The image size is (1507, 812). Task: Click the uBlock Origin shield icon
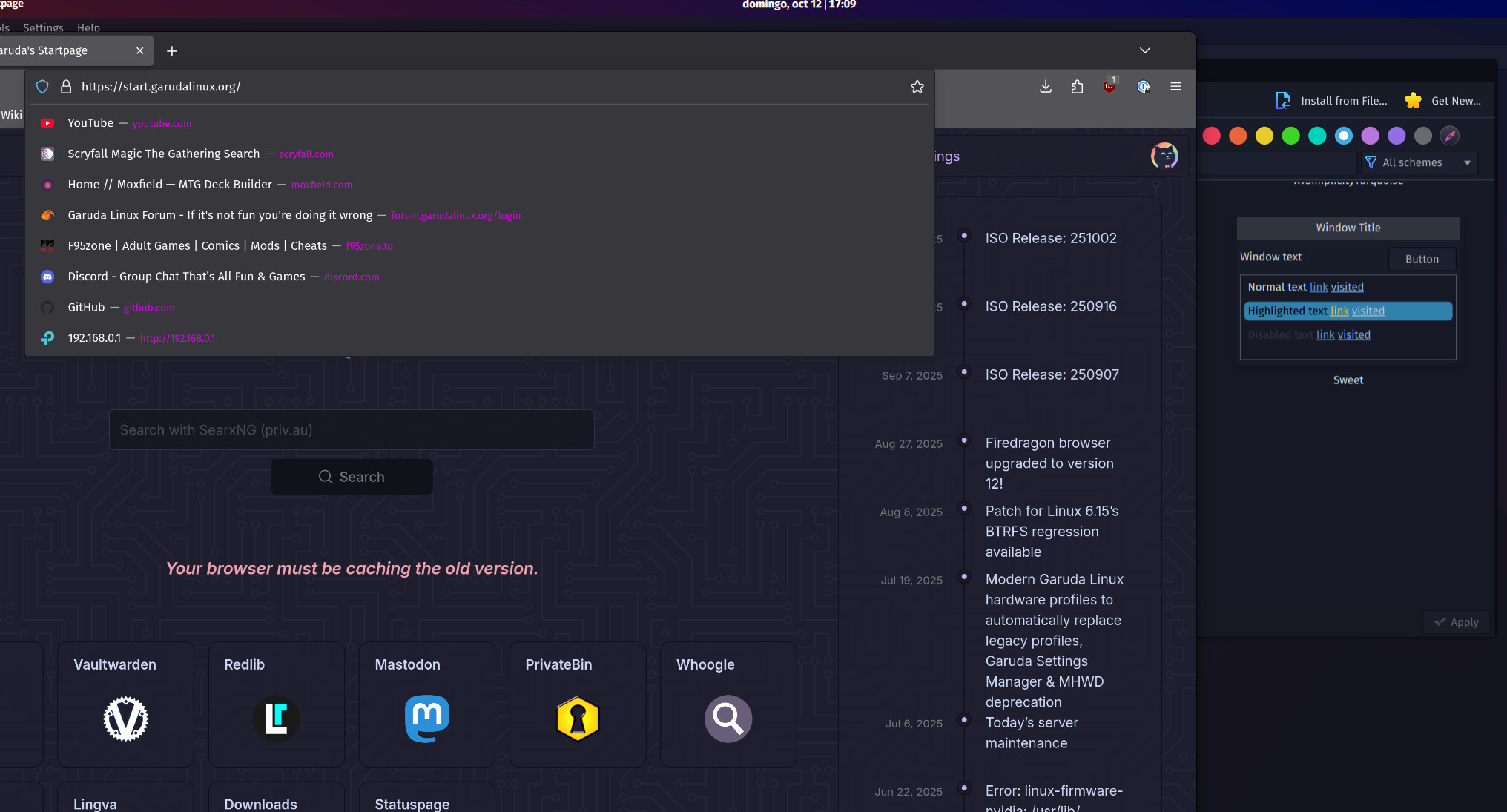click(x=1109, y=86)
